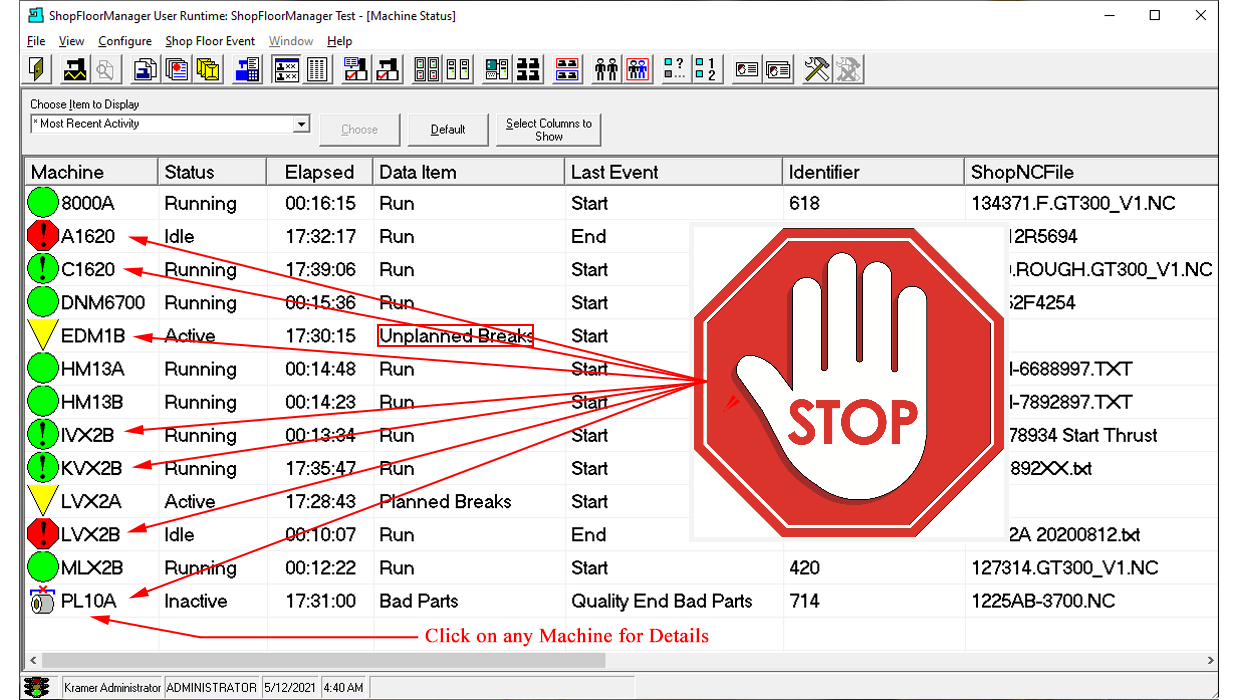The image size is (1238, 700).
Task: Click the machine with red checkmark icon
Action: pos(387,69)
